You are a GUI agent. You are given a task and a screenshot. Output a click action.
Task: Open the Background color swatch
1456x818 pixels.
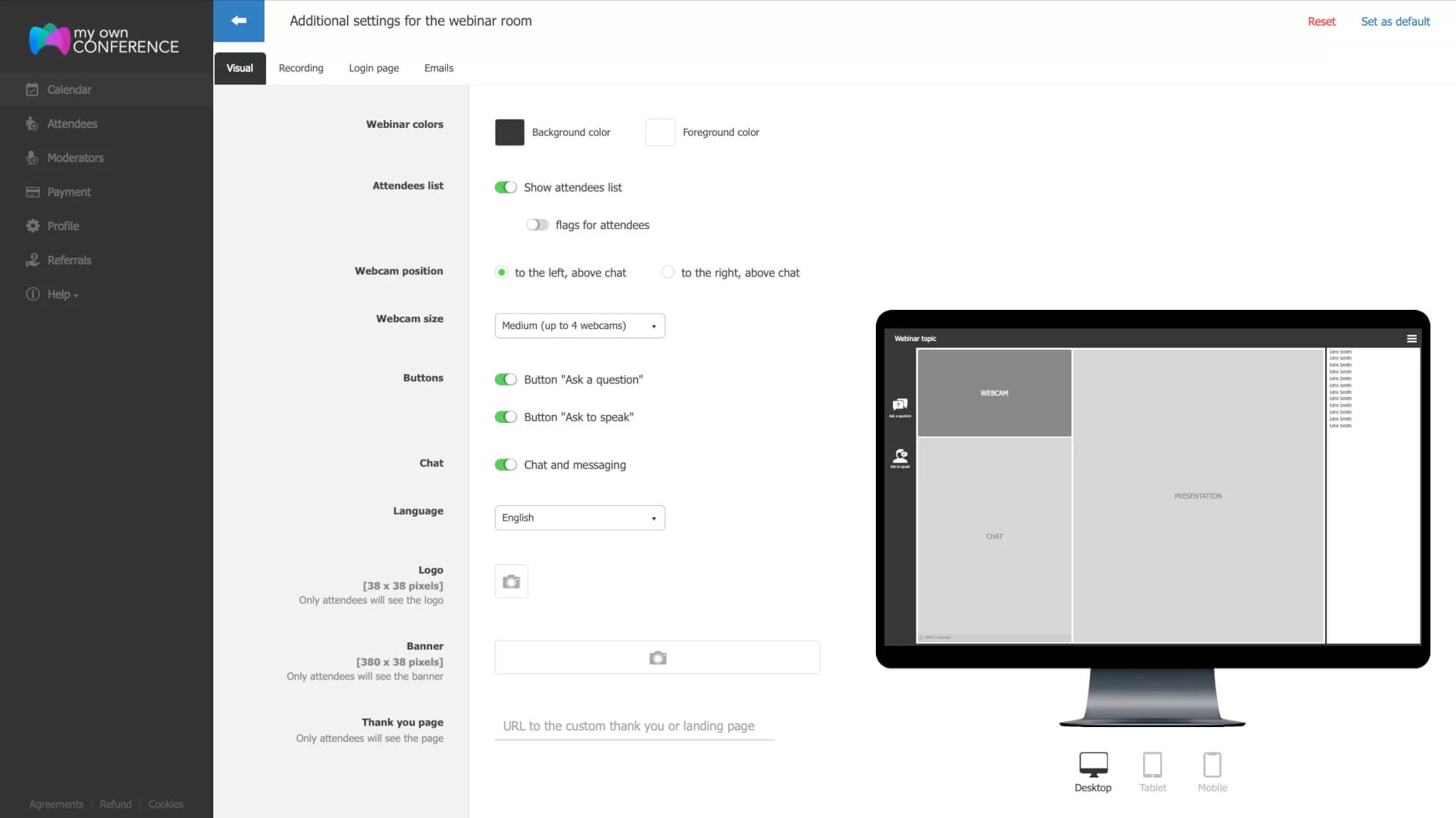[509, 132]
